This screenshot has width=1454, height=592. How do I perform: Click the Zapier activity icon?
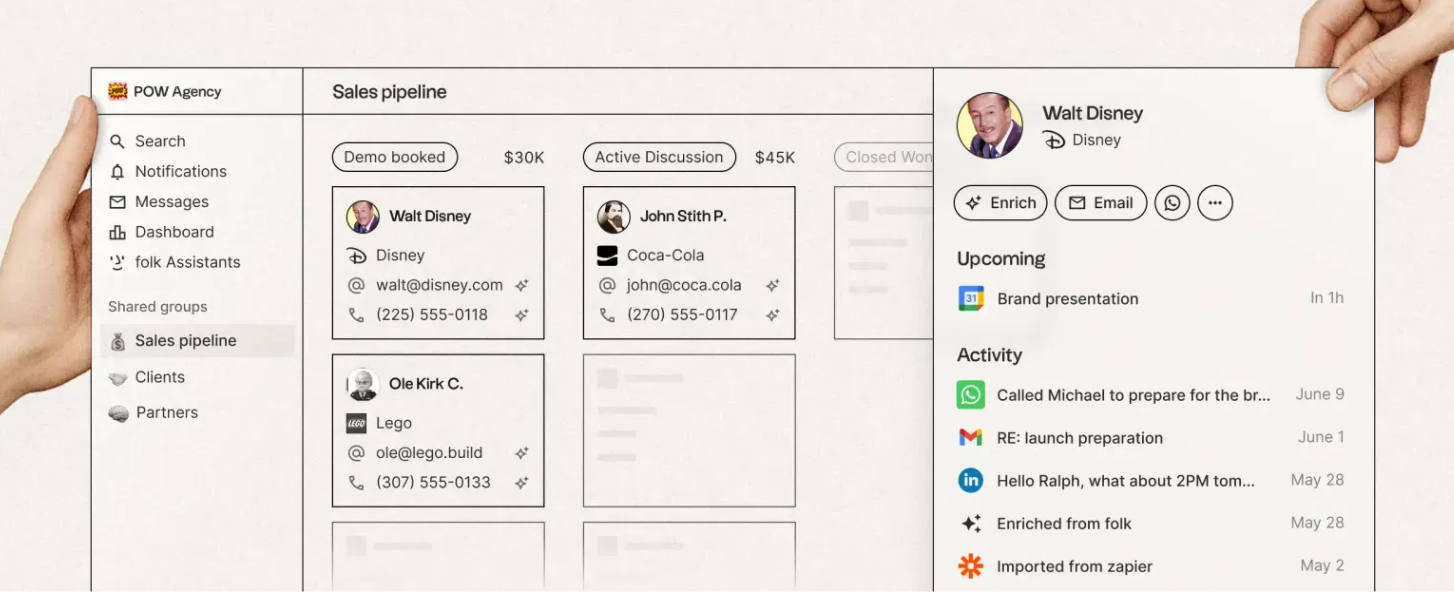[971, 566]
